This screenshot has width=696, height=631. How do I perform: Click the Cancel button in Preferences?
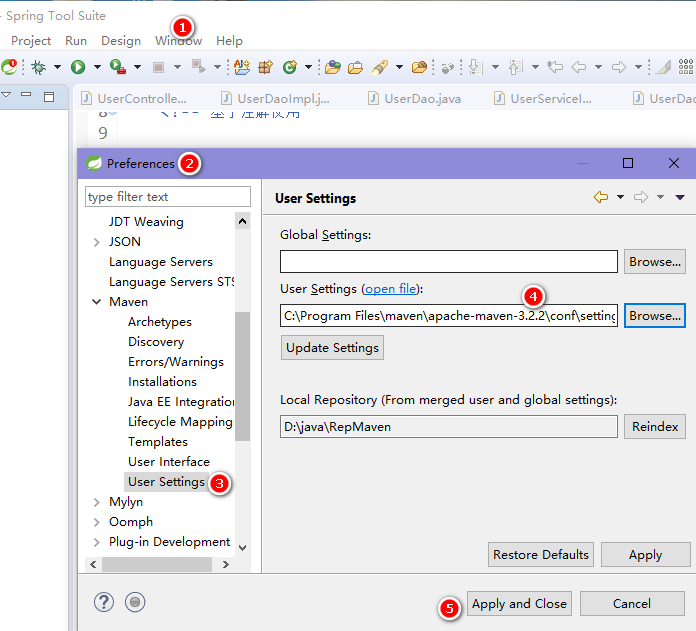point(632,603)
